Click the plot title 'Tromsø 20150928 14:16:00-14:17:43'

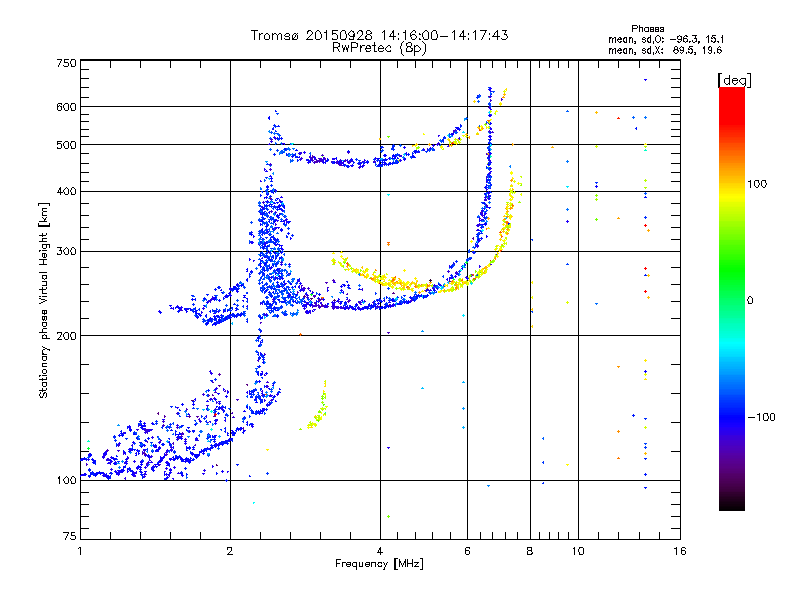[x=379, y=35]
